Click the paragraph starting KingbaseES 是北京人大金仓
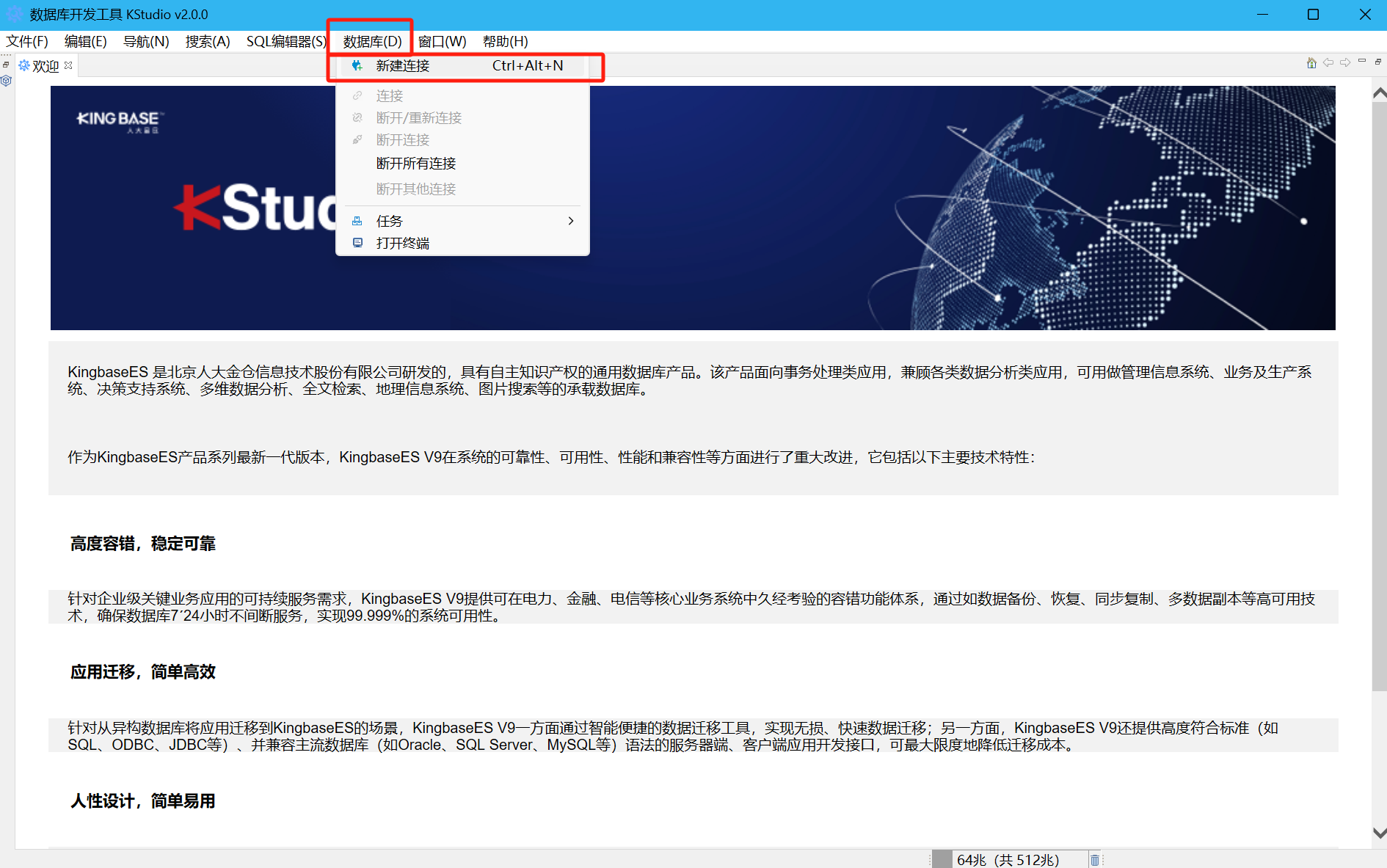The image size is (1387, 868). (x=690, y=381)
